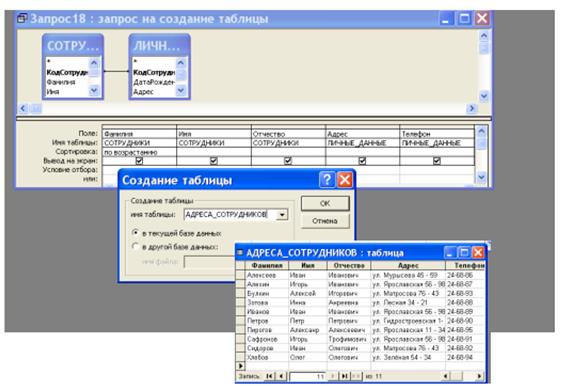567x386 pixels.
Task: Click the Отчество column header in table
Action: [x=349, y=266]
